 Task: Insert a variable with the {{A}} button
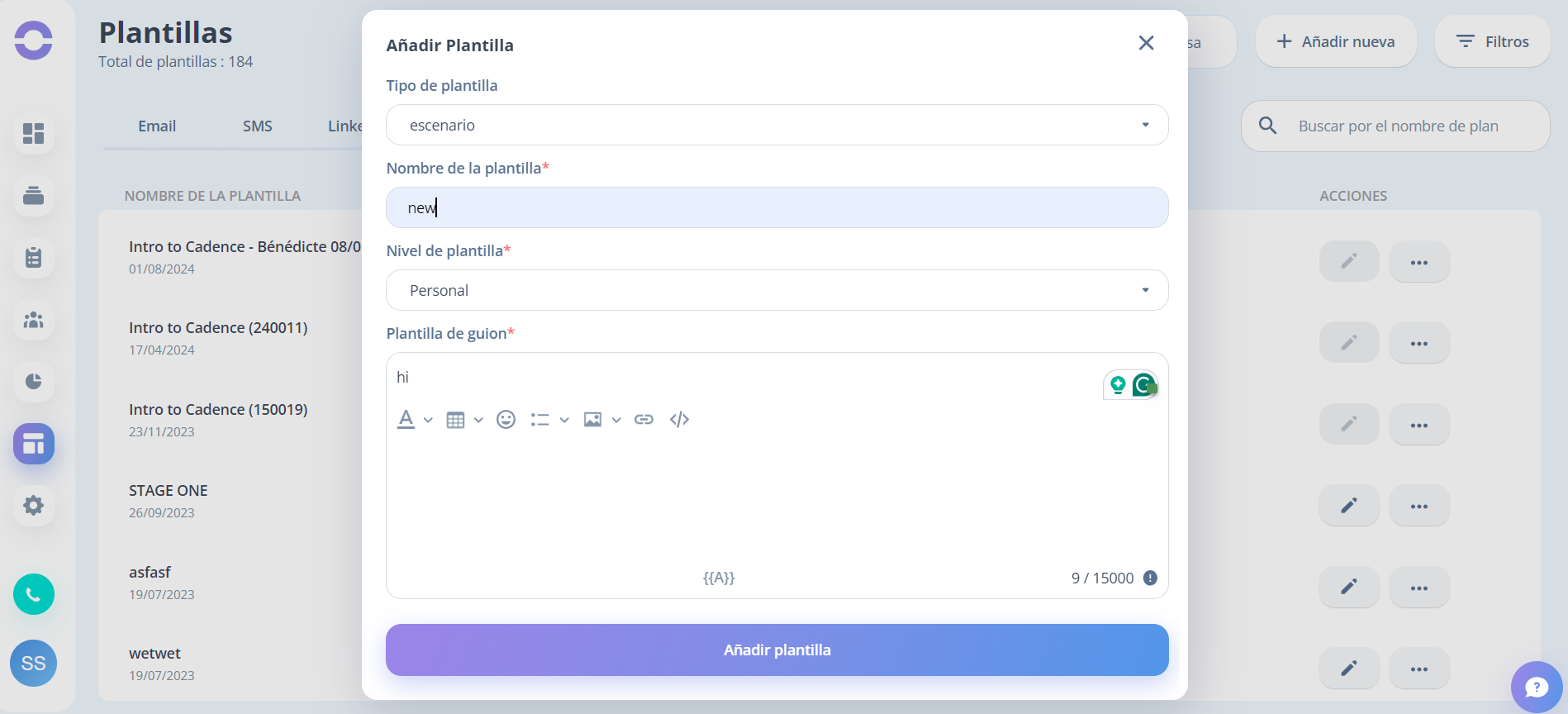pyautogui.click(x=719, y=578)
